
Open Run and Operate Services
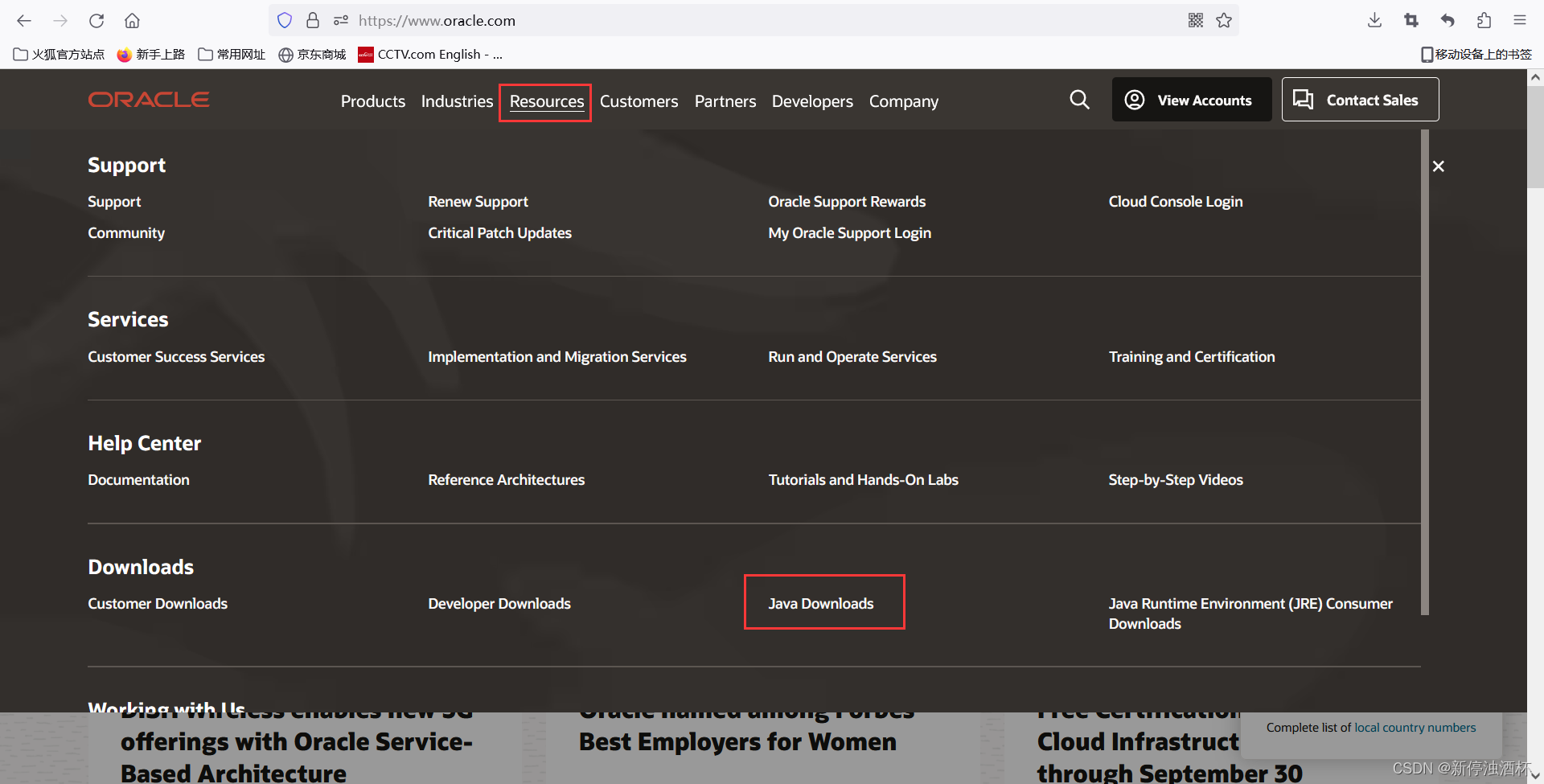(852, 357)
